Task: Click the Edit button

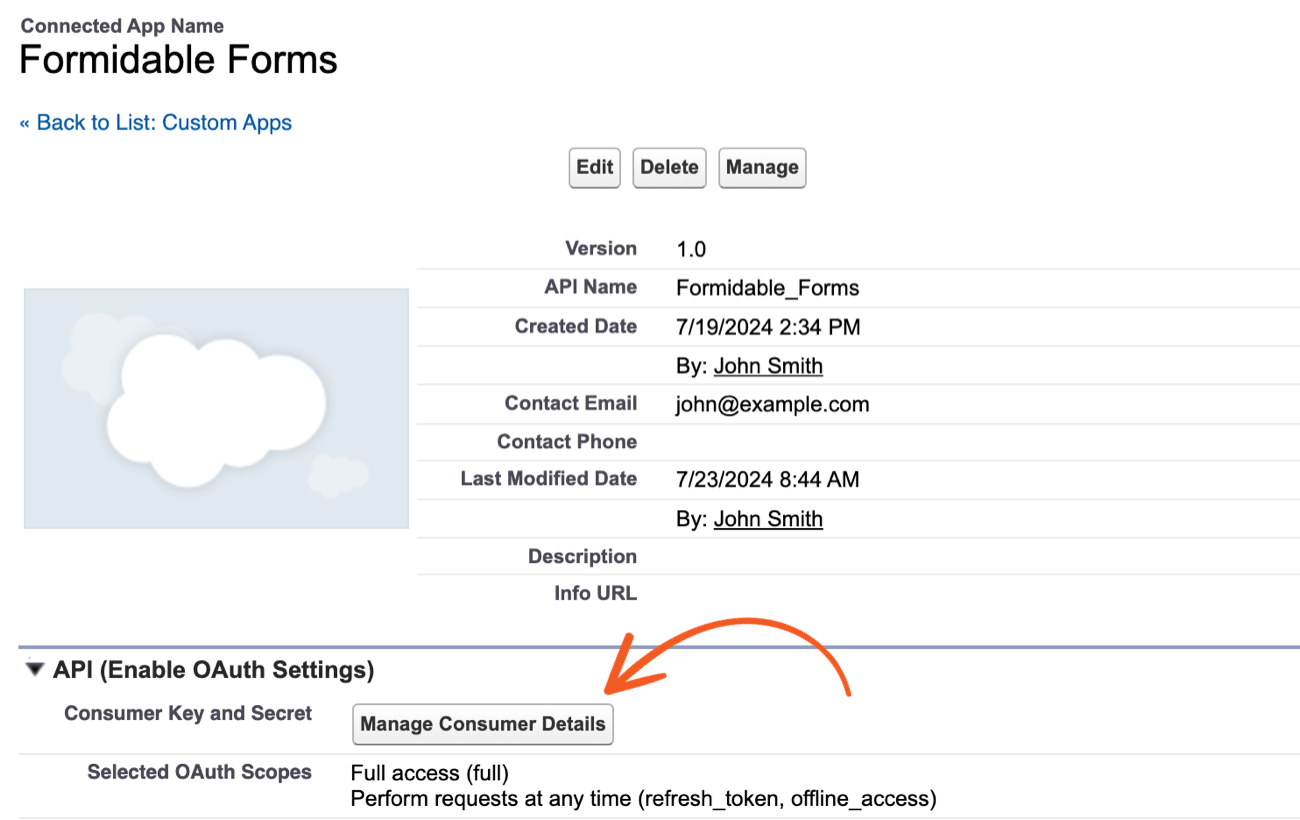Action: 595,167
